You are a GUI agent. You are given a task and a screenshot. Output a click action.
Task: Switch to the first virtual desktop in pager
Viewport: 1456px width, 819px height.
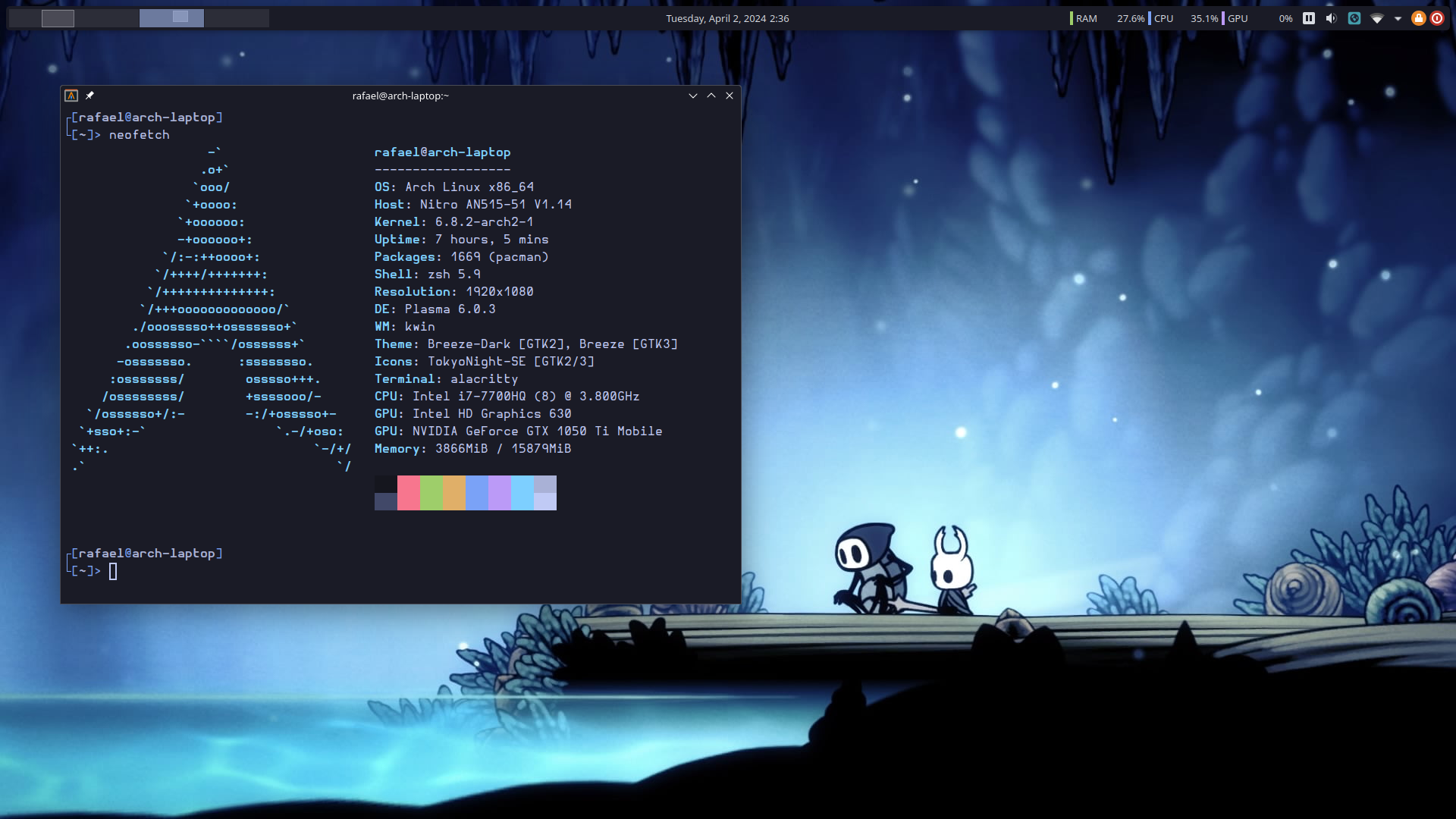coord(27,18)
